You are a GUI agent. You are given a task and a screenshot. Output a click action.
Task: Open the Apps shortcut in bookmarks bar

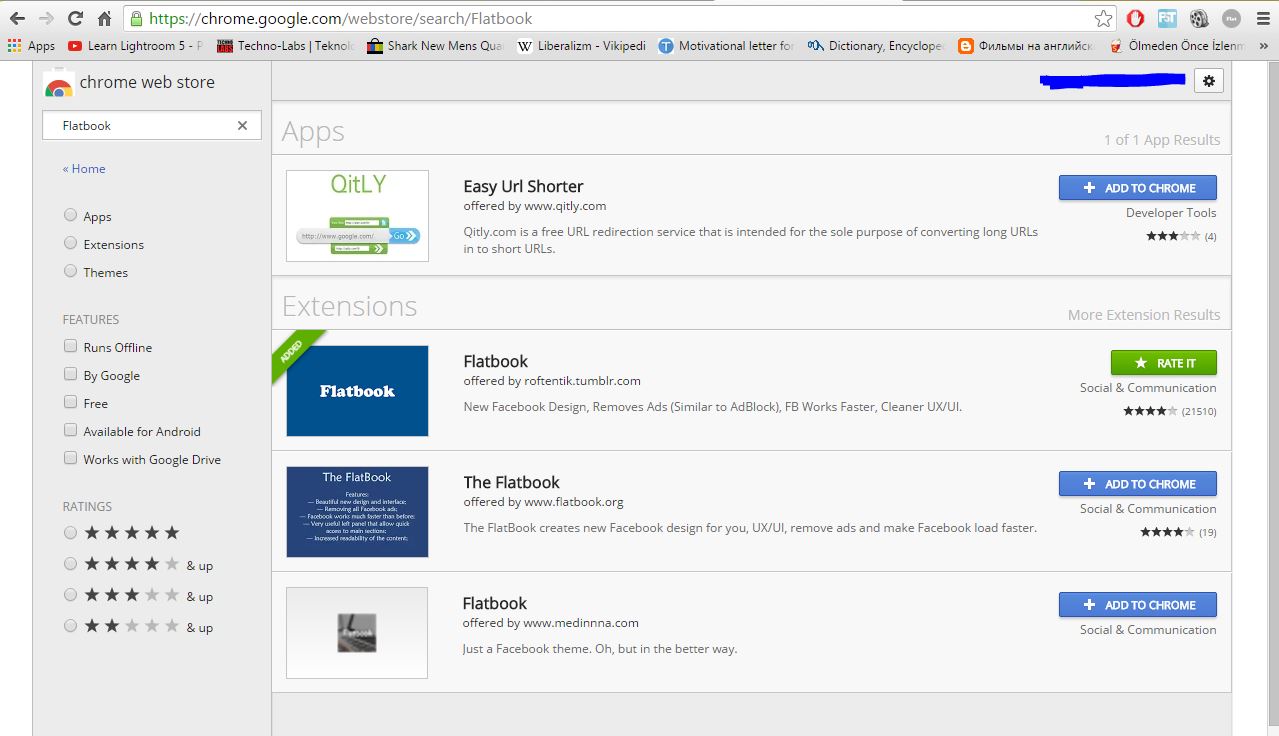[31, 45]
